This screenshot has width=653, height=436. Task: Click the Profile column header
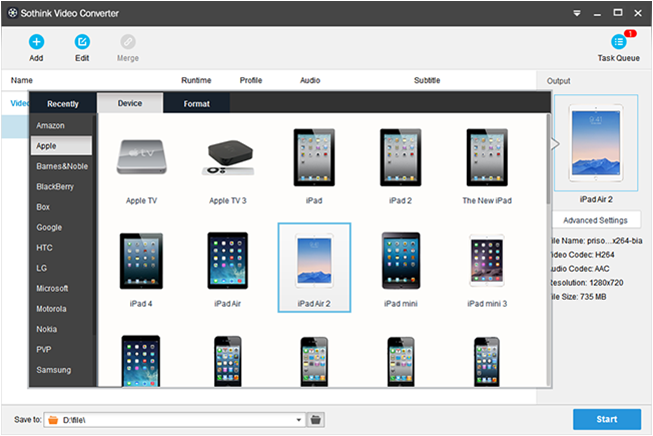[x=251, y=80]
